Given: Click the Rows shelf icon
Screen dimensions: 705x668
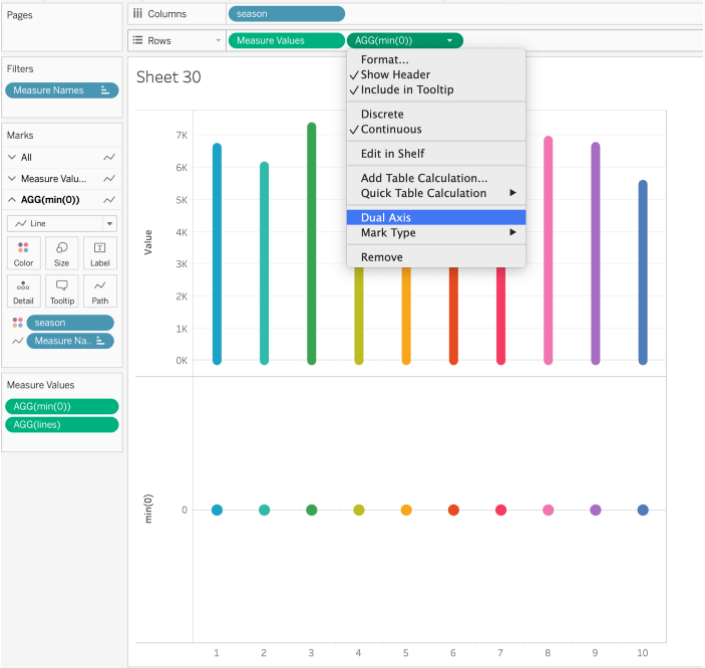Looking at the screenshot, I should point(138,40).
